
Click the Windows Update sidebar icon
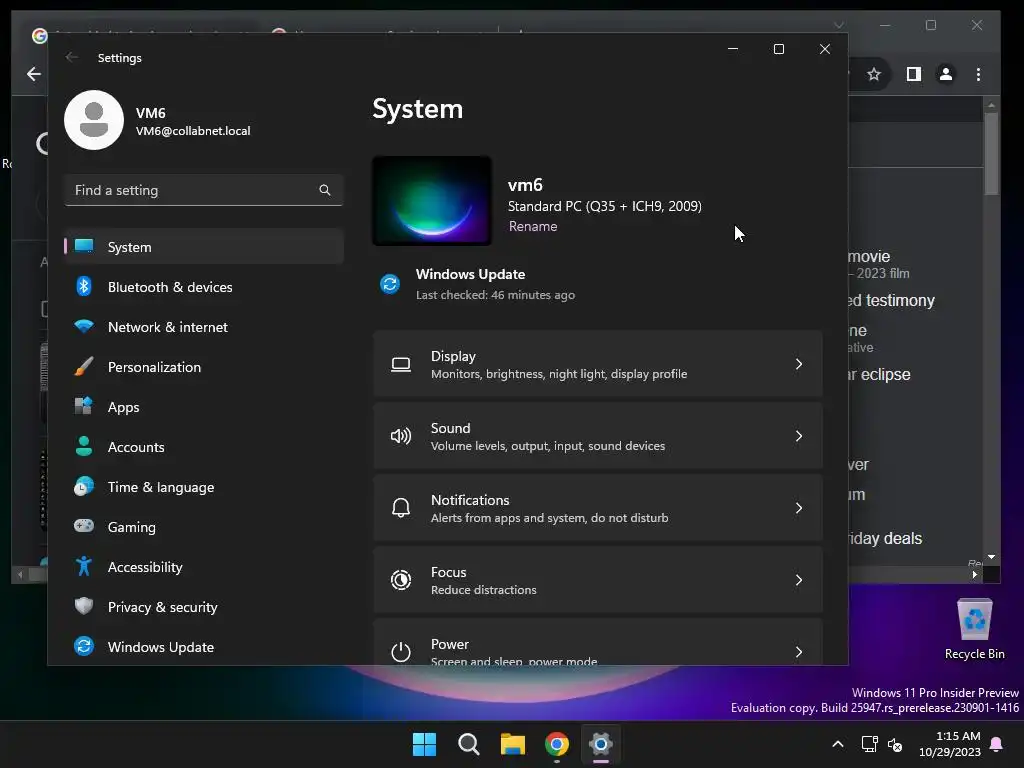(x=84, y=646)
